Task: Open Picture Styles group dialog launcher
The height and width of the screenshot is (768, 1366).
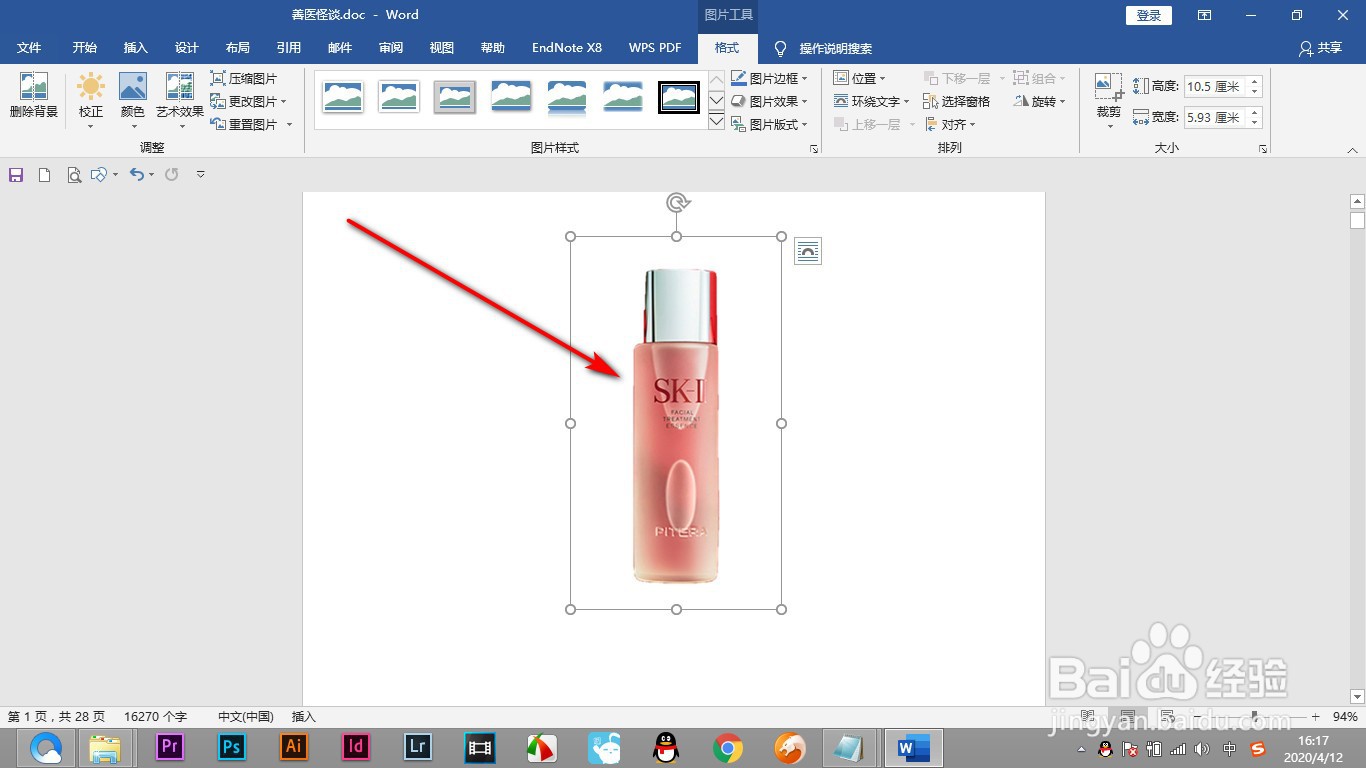Action: [814, 149]
